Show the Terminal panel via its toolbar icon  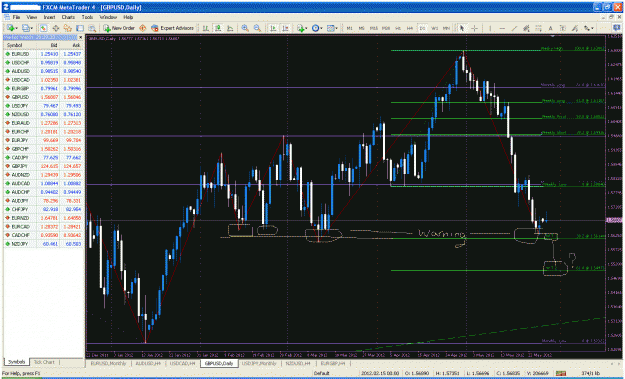pyautogui.click(x=80, y=28)
